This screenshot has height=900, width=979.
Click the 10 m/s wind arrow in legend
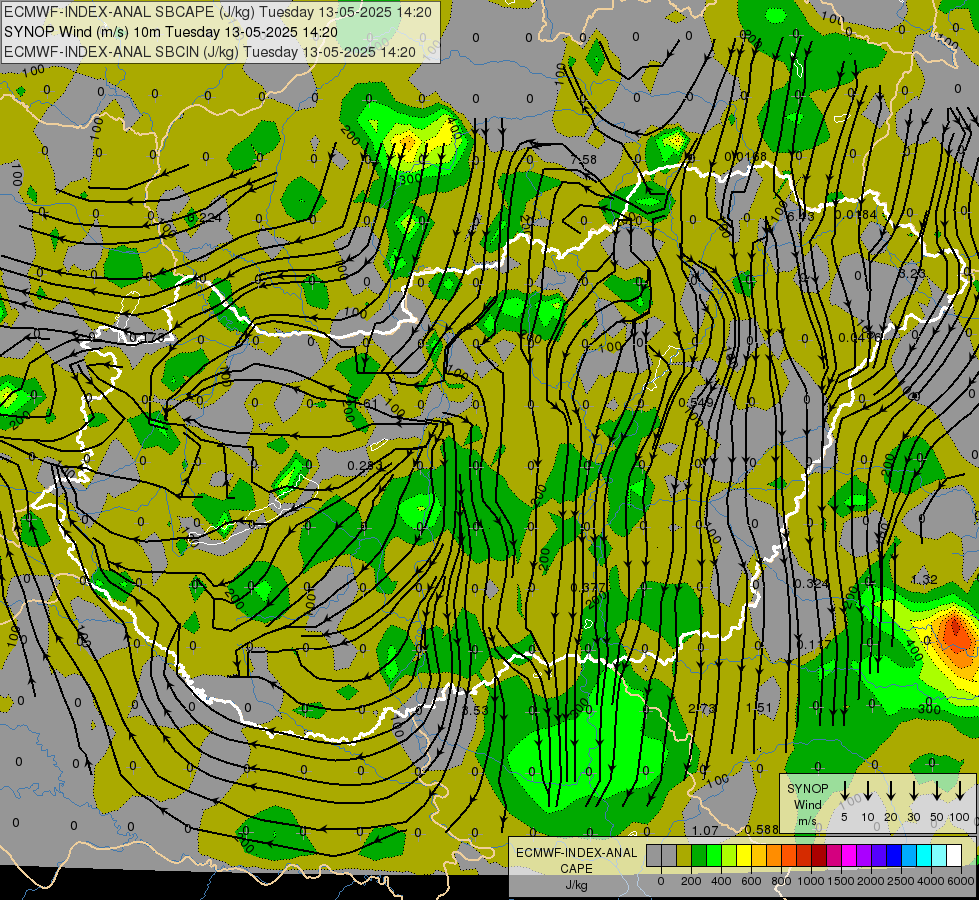pos(868,790)
